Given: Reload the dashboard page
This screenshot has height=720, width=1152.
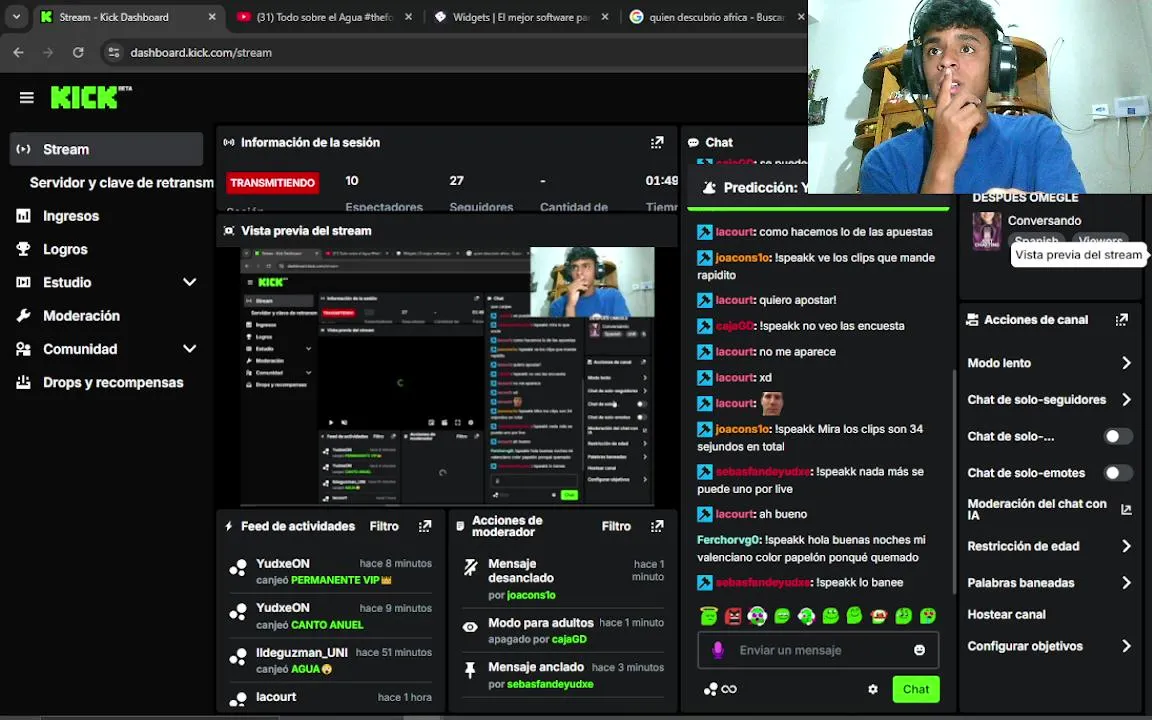Looking at the screenshot, I should (78, 53).
